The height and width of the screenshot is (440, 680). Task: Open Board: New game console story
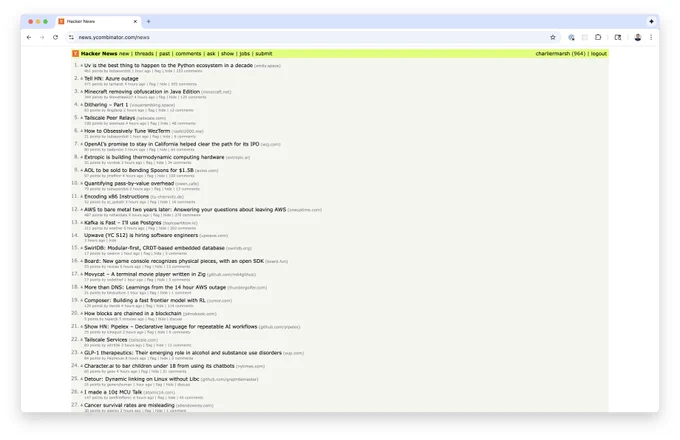[174, 261]
